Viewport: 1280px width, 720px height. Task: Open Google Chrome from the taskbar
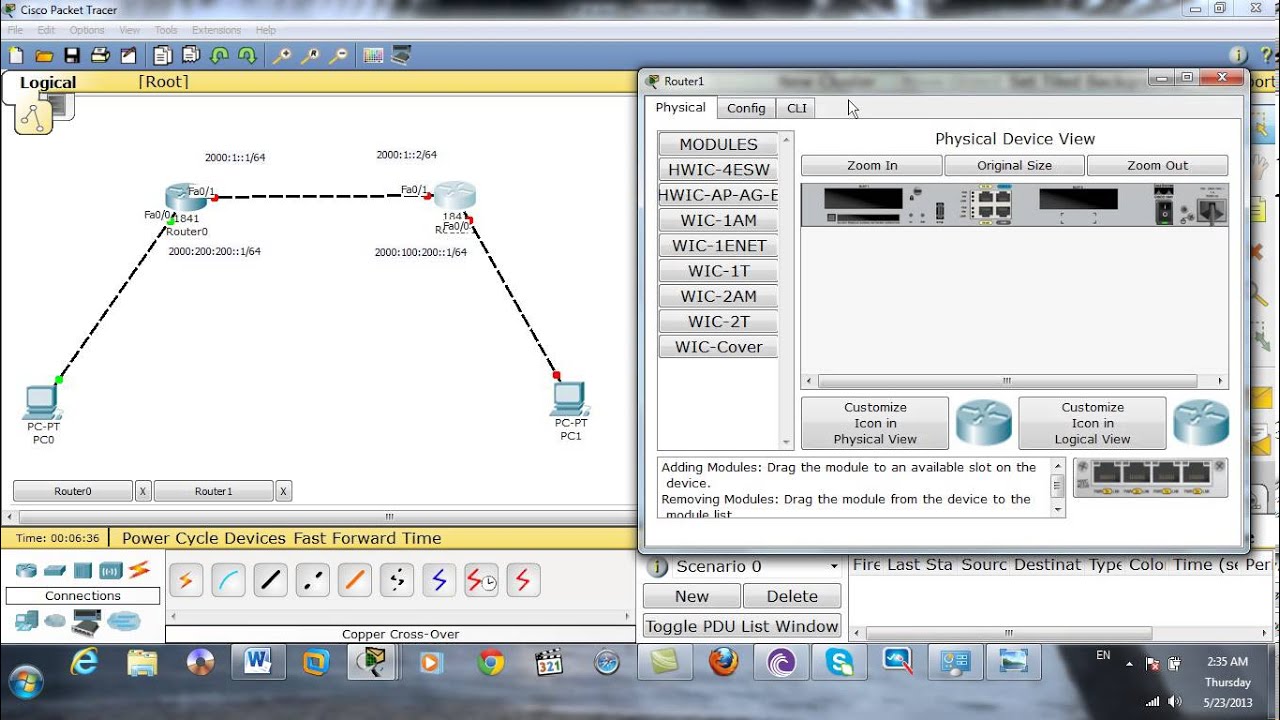(x=490, y=662)
